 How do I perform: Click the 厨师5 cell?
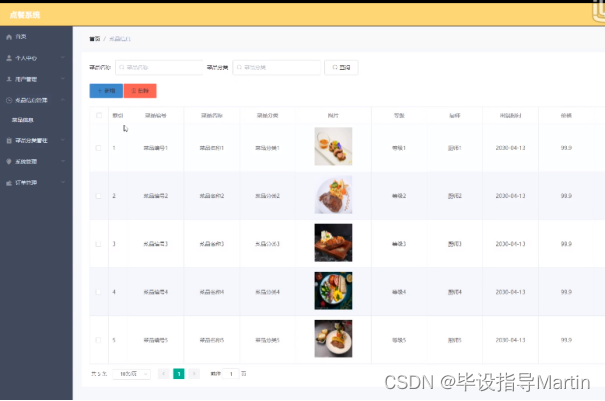pos(455,340)
